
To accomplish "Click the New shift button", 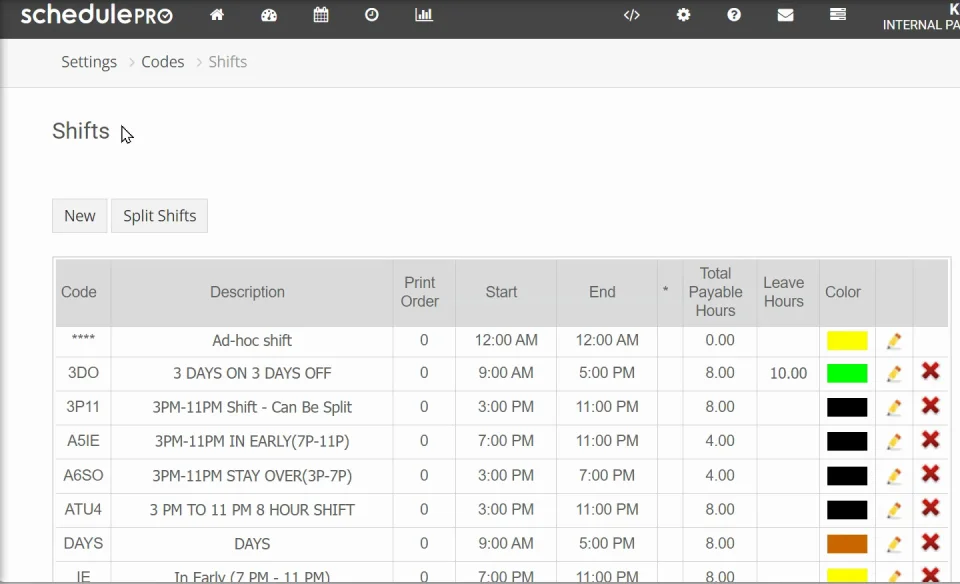I will pos(80,216).
